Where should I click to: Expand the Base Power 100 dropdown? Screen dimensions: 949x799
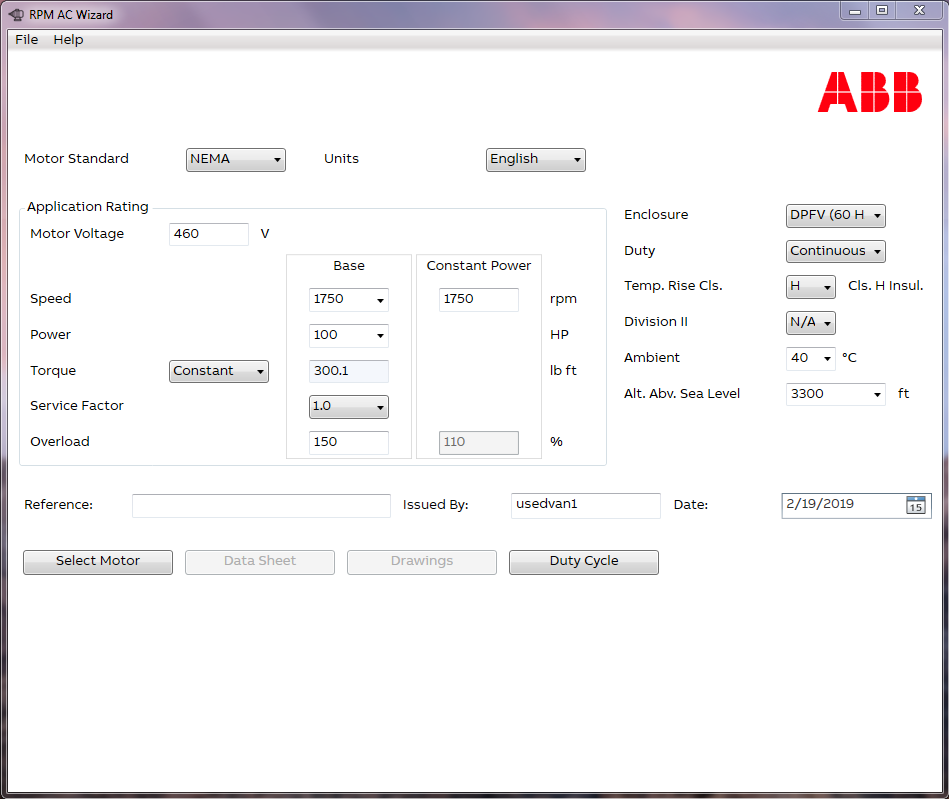tap(348, 336)
